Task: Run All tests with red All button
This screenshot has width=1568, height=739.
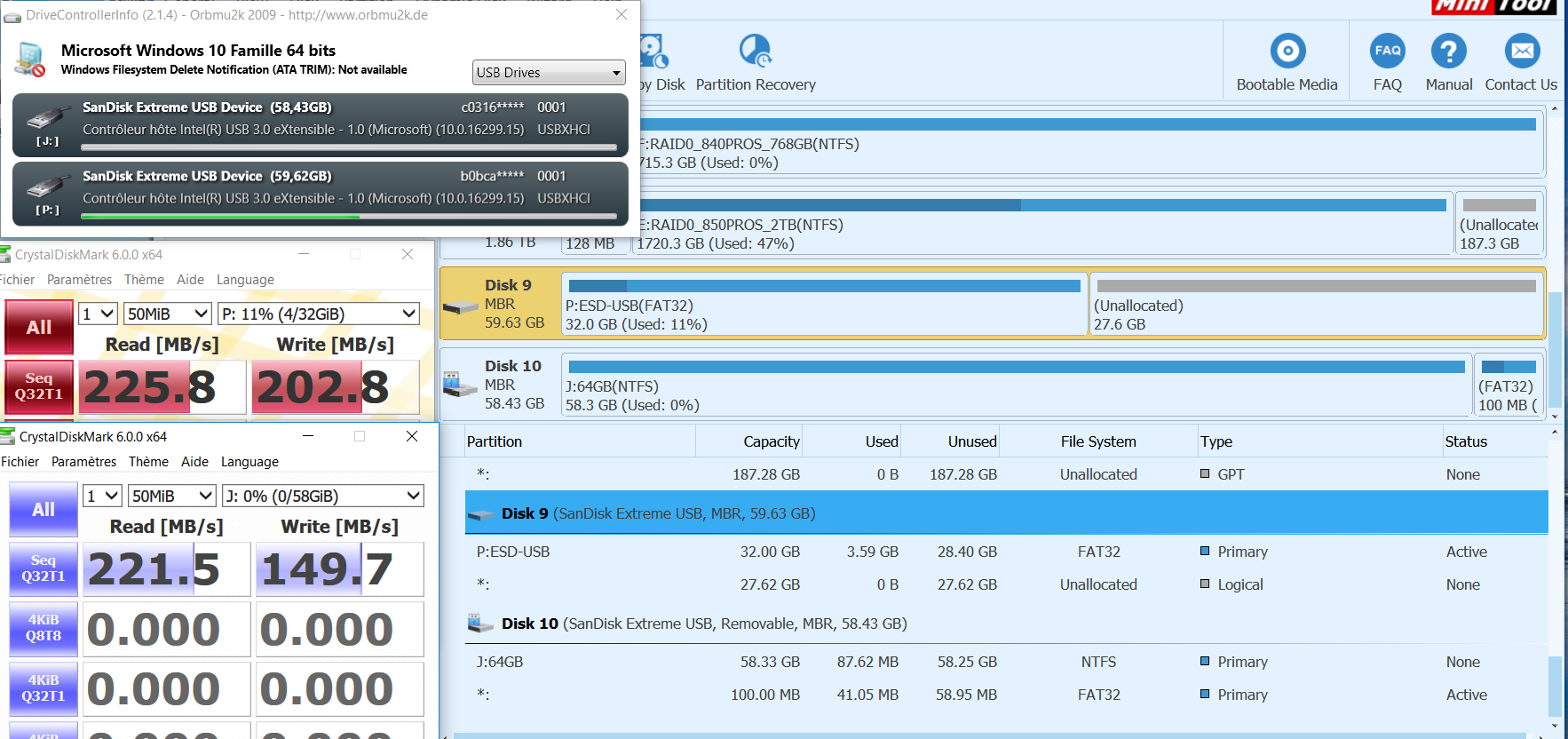Action: [39, 327]
